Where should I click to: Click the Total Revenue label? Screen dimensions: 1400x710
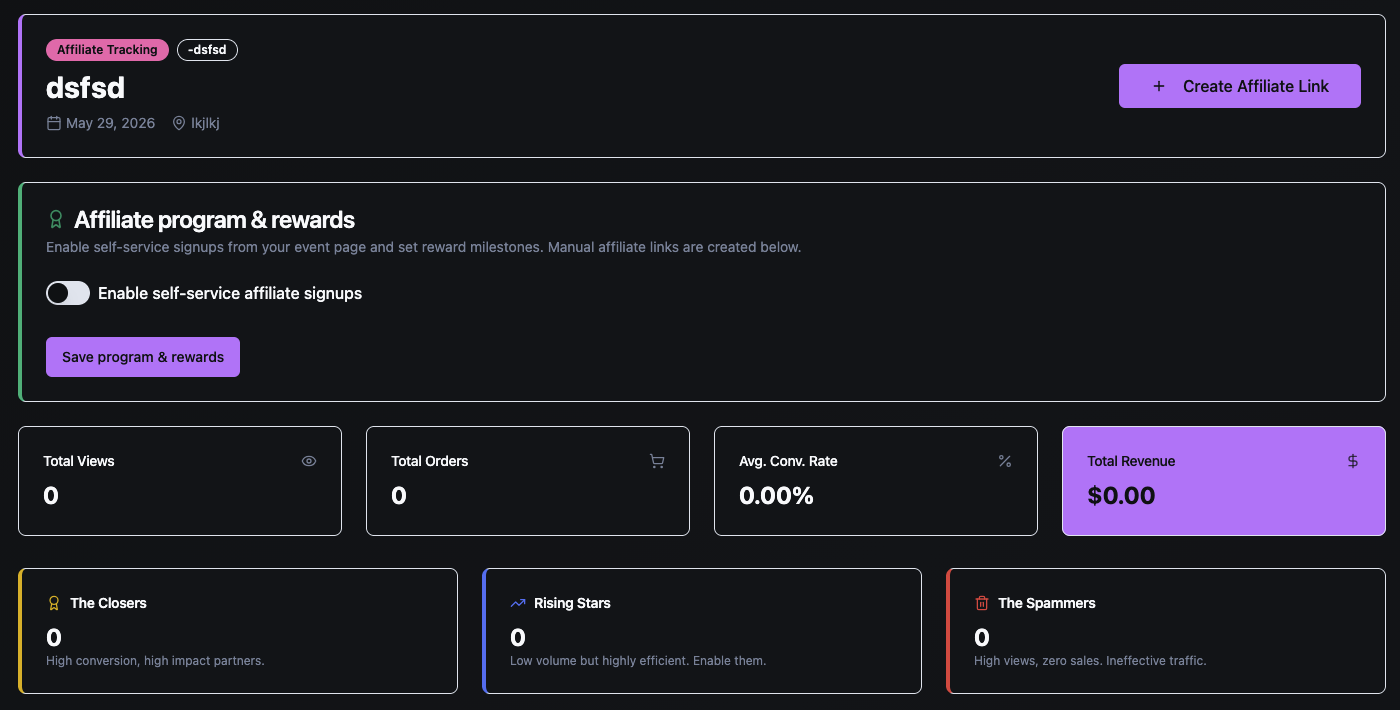point(1131,461)
